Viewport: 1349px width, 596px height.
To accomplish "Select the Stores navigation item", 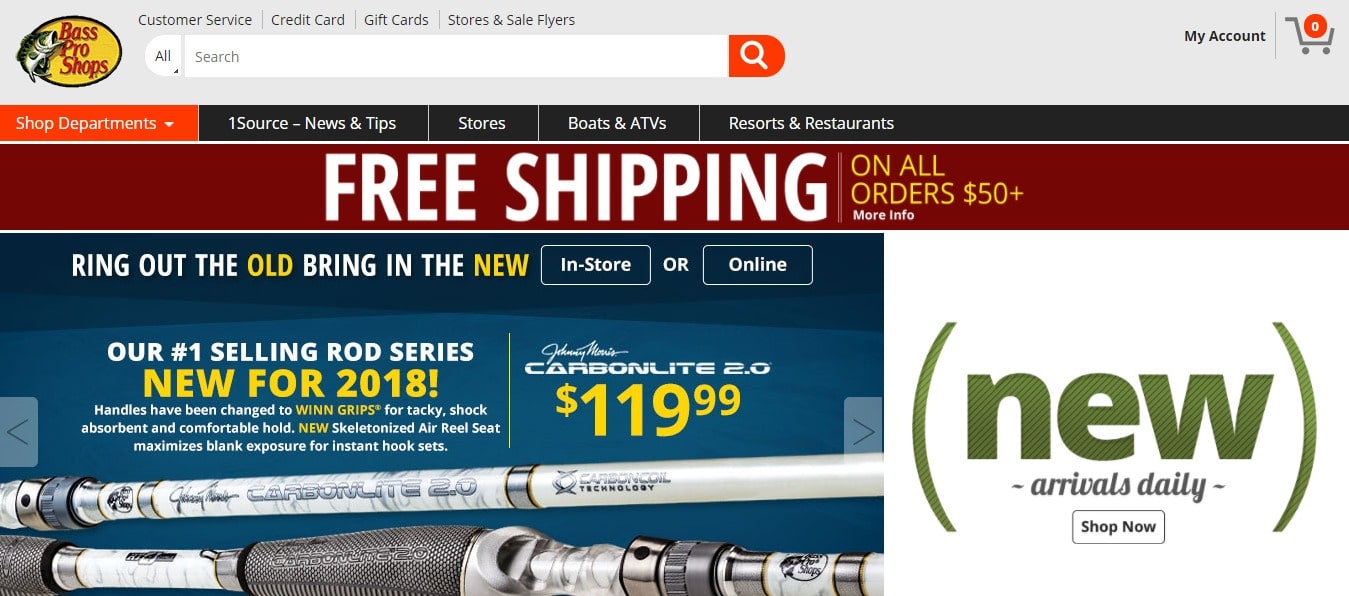I will tap(482, 123).
